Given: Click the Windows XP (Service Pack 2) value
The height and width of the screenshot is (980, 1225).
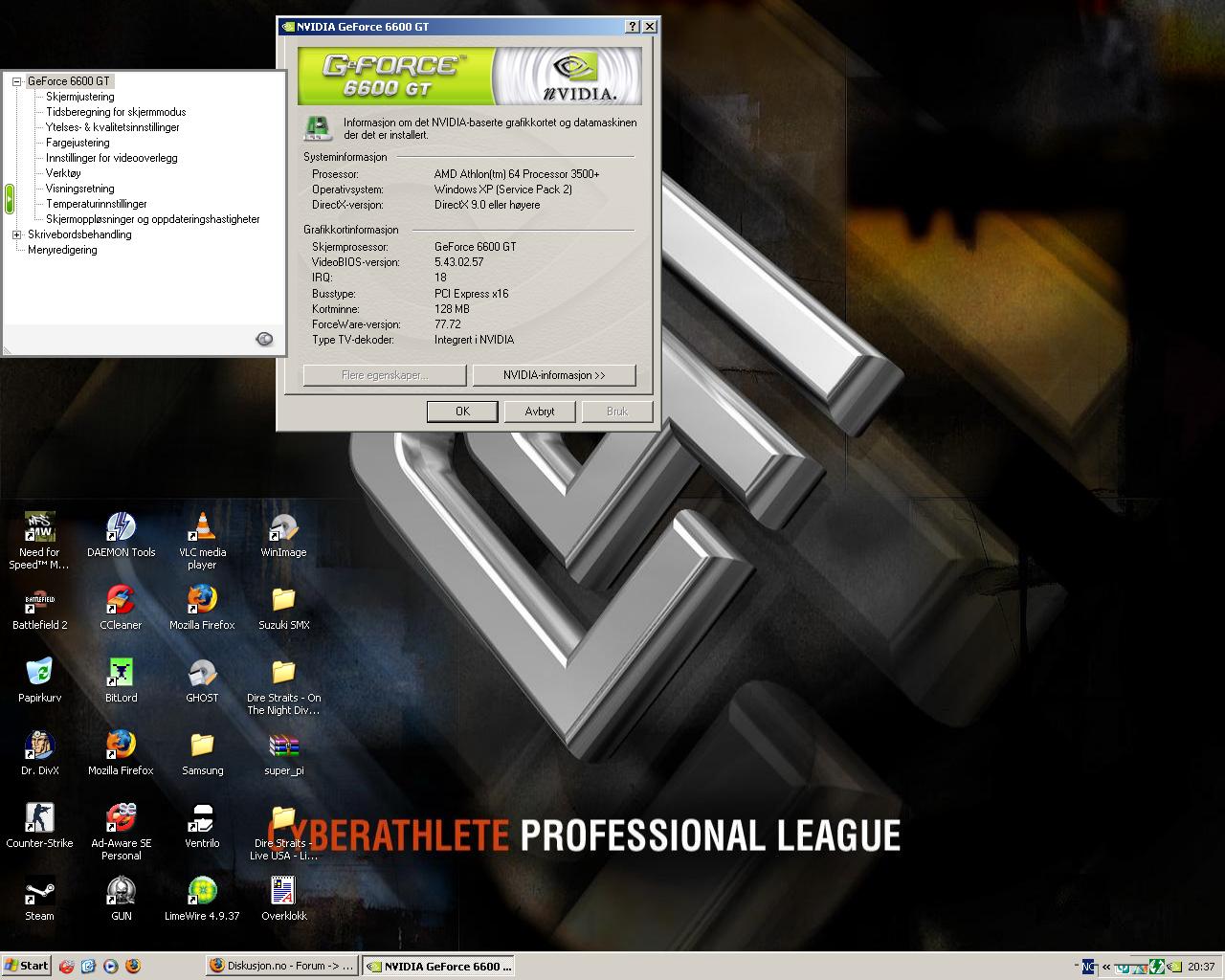Looking at the screenshot, I should (x=503, y=189).
